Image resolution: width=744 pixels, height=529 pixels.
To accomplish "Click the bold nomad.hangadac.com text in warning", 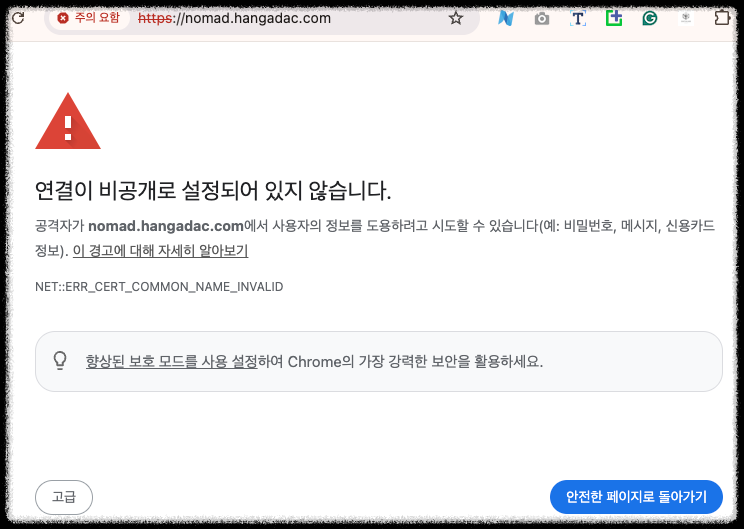I will pyautogui.click(x=166, y=226).
